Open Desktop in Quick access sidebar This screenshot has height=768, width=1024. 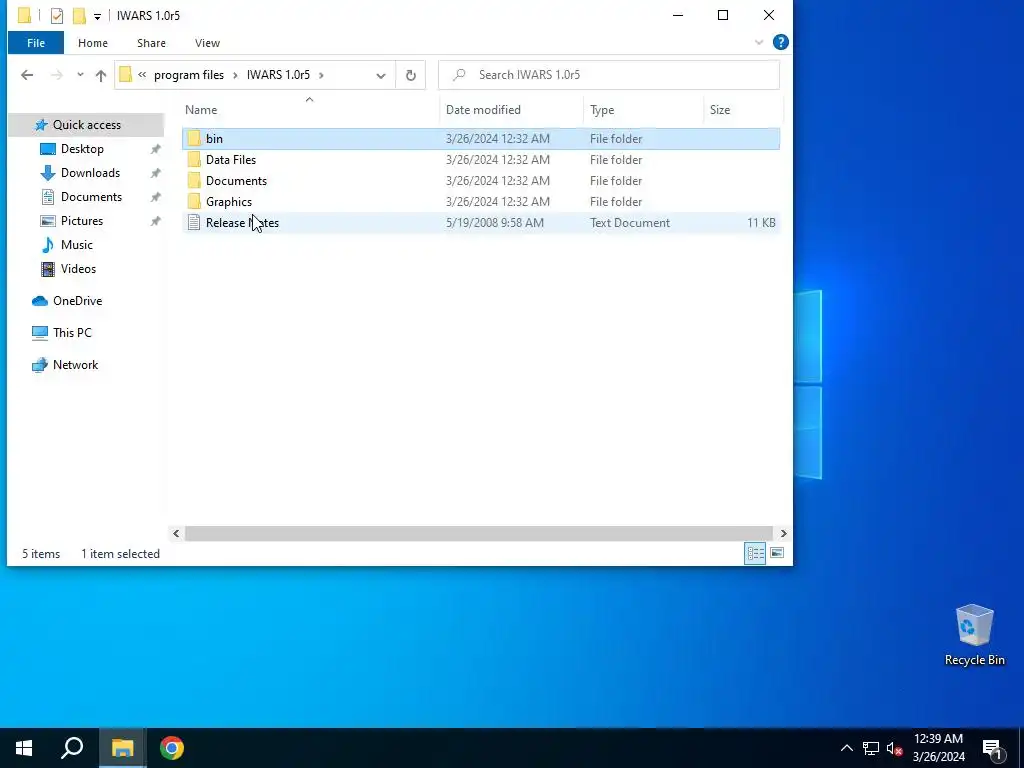[82, 149]
